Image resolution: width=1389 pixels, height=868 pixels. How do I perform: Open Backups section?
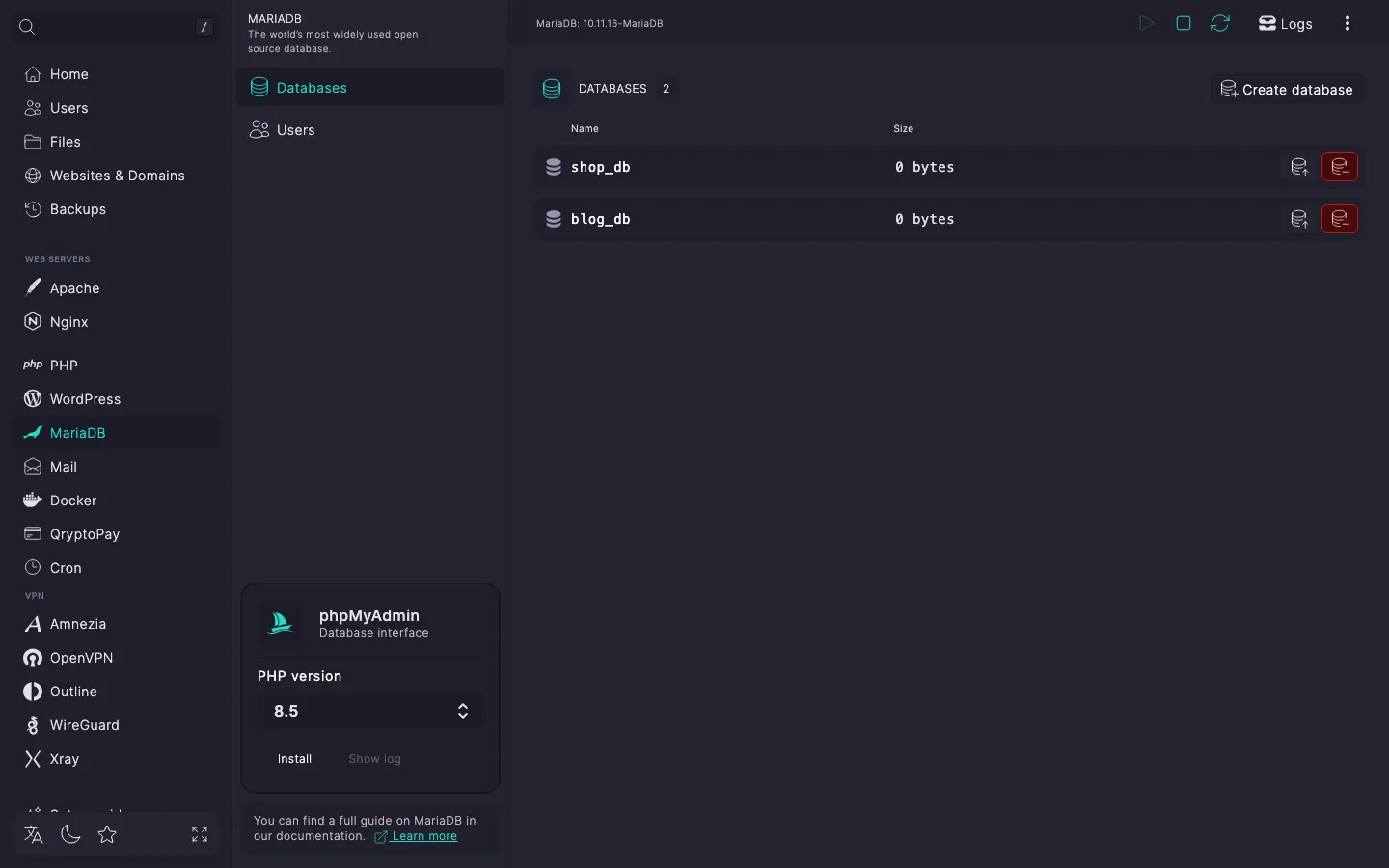click(116, 209)
